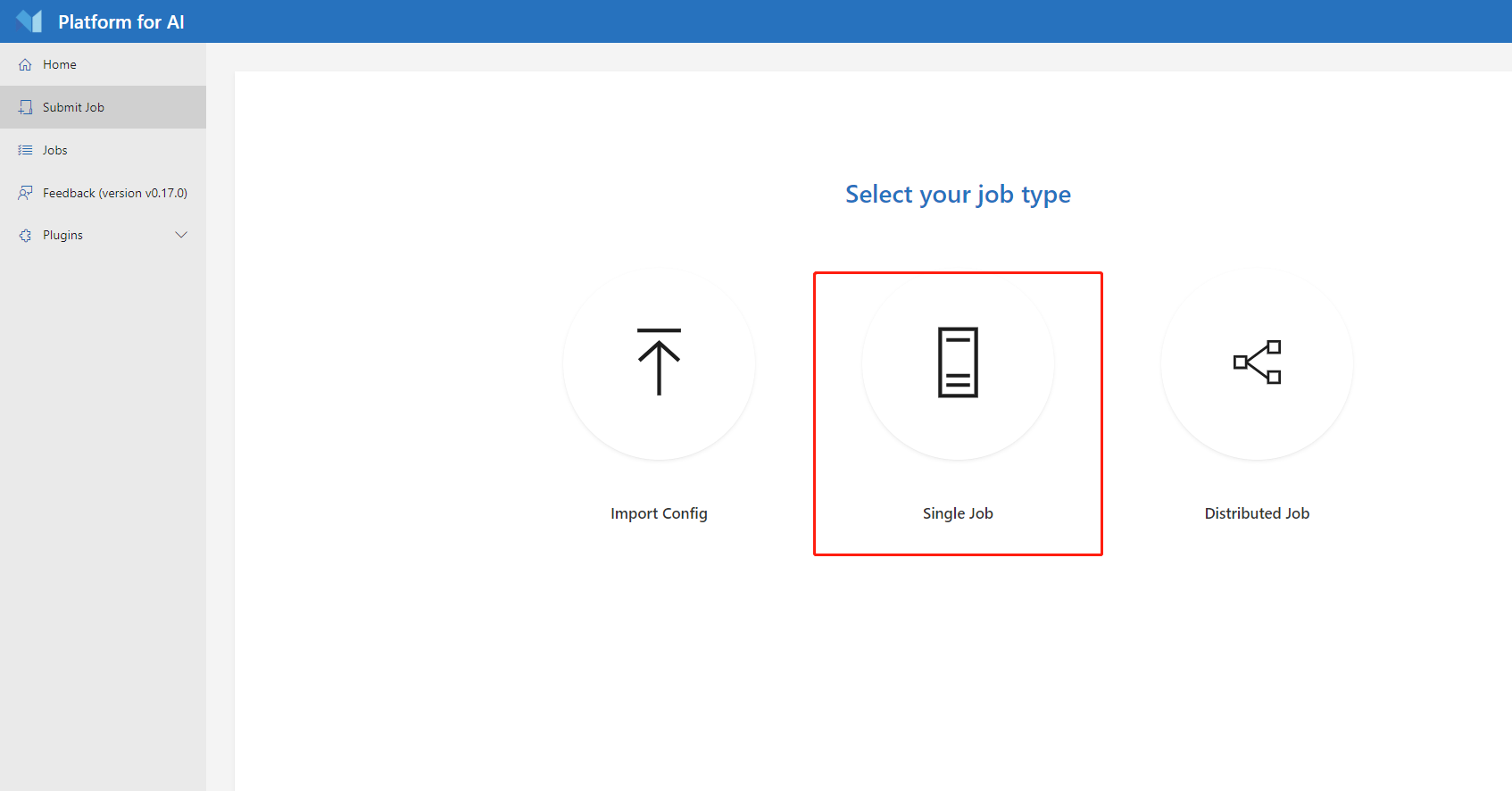This screenshot has width=1512, height=791.
Task: Choose the Distributed Job text label
Action: (1257, 513)
